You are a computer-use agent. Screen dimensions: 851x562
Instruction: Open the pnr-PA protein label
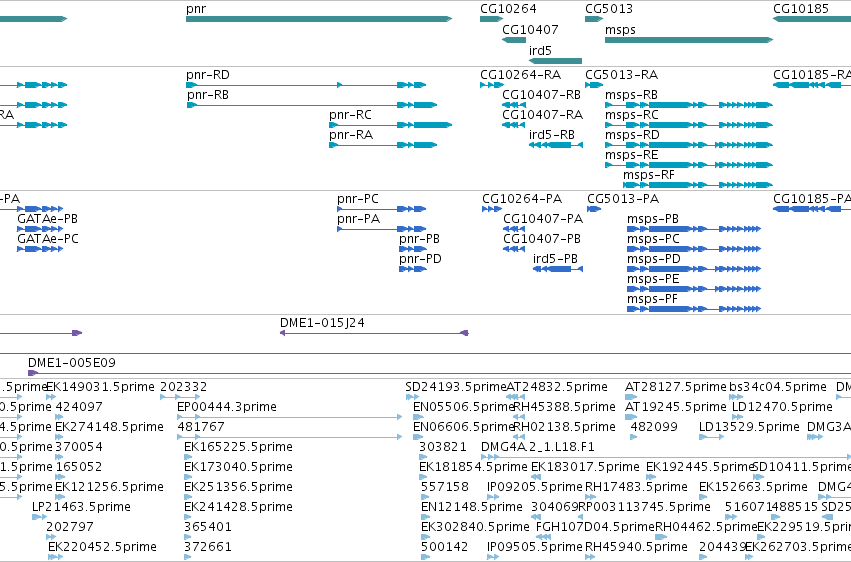[358, 219]
